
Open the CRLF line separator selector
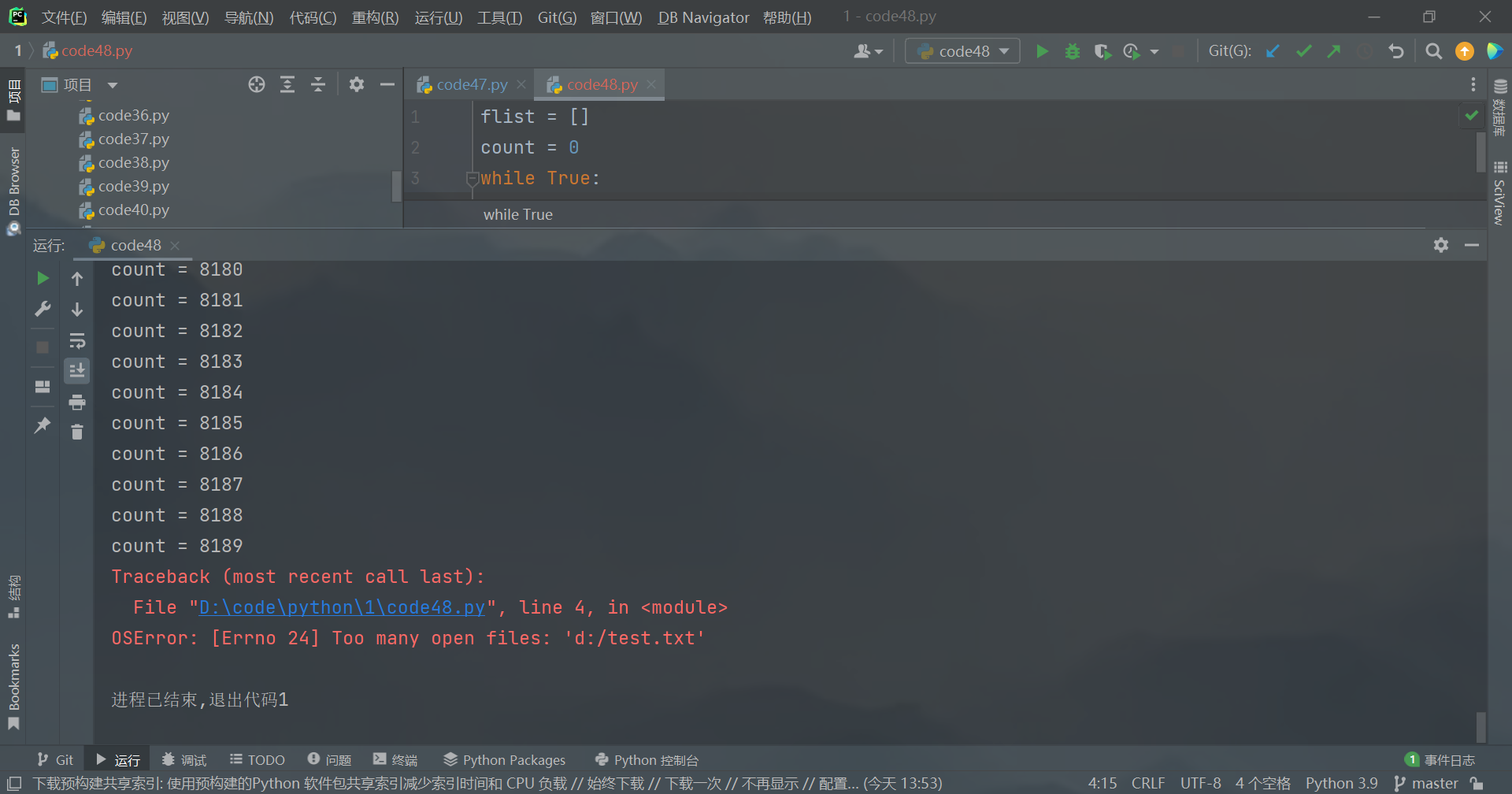pos(1148,784)
